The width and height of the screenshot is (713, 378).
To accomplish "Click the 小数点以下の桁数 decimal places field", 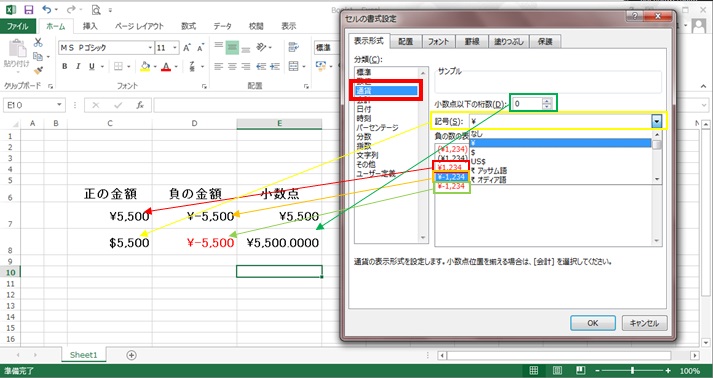I will click(x=527, y=104).
